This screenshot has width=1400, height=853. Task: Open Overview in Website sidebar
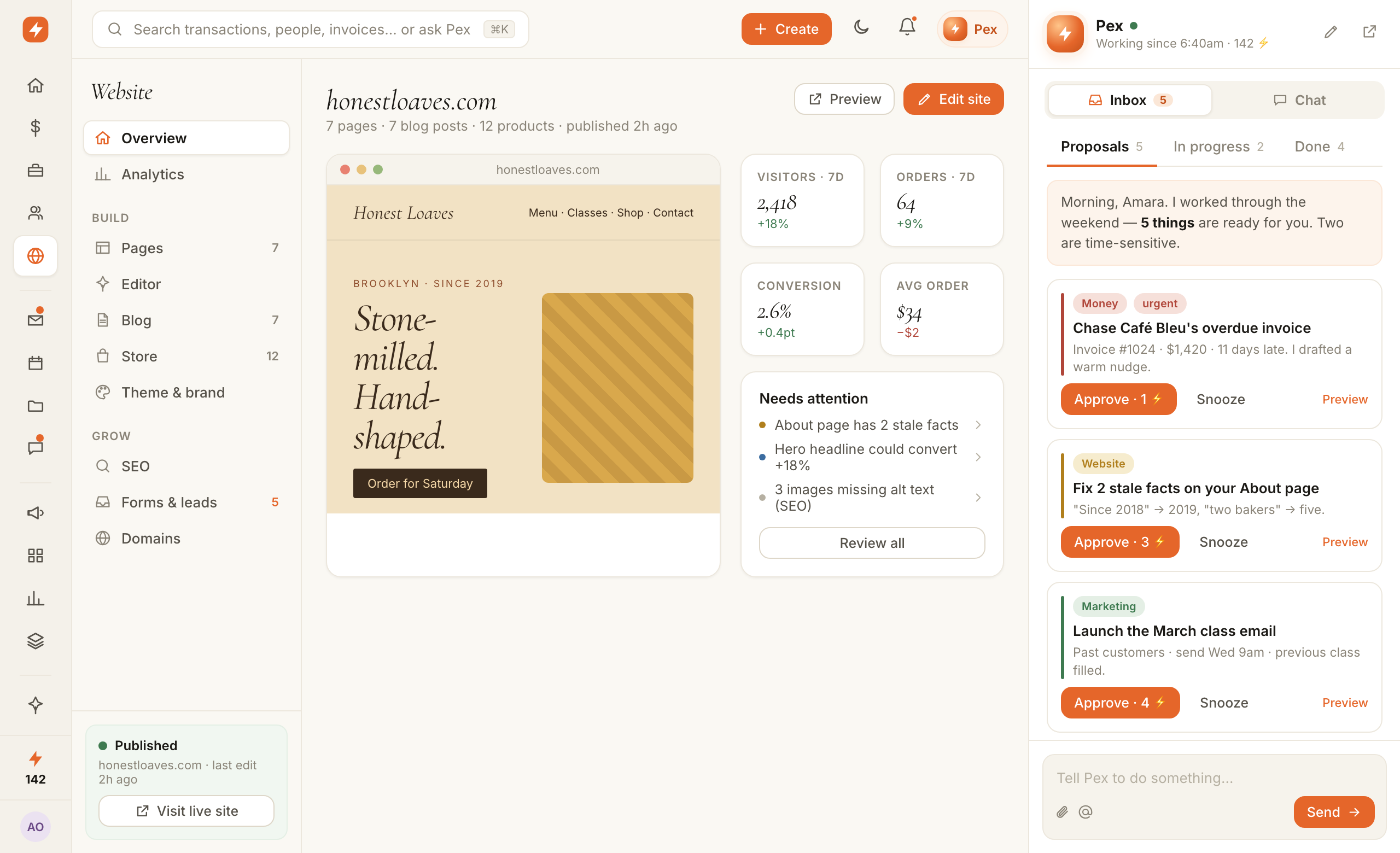pos(186,138)
